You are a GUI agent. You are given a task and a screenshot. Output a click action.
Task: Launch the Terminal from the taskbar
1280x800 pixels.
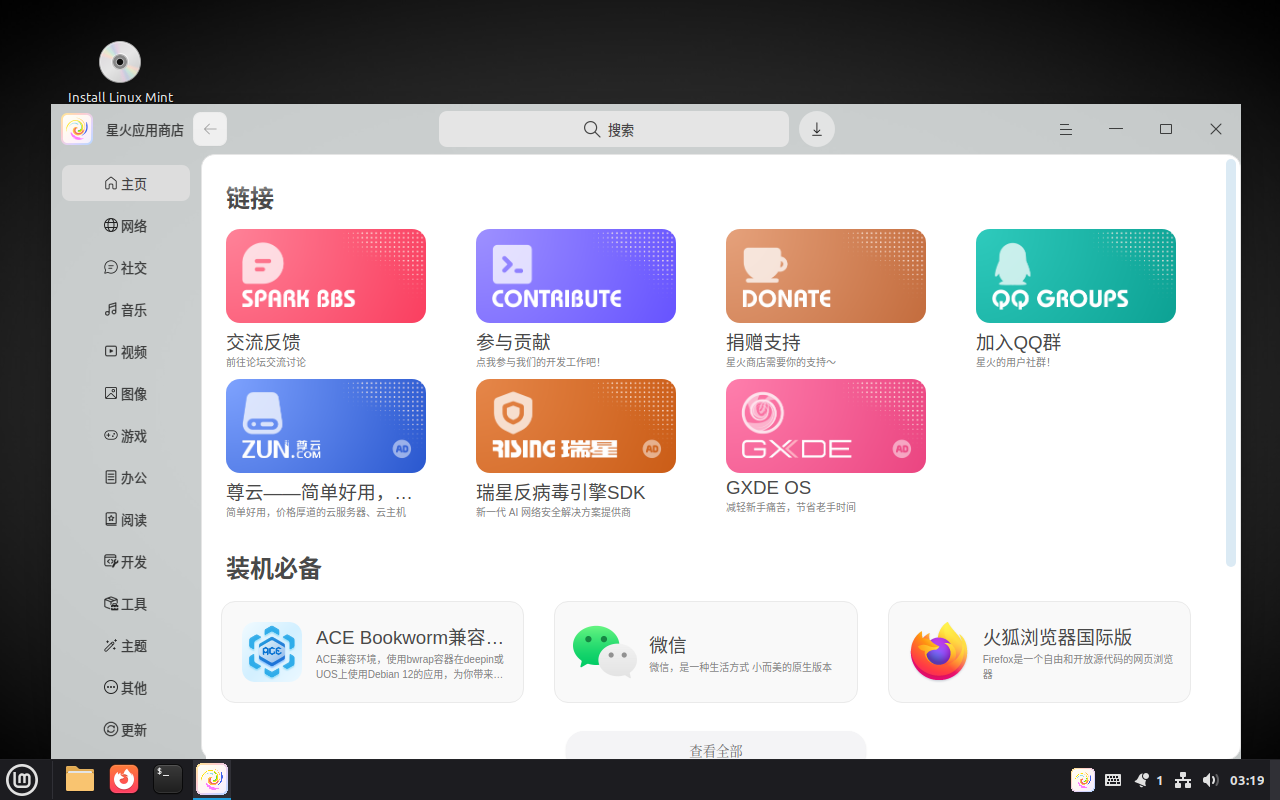point(168,779)
